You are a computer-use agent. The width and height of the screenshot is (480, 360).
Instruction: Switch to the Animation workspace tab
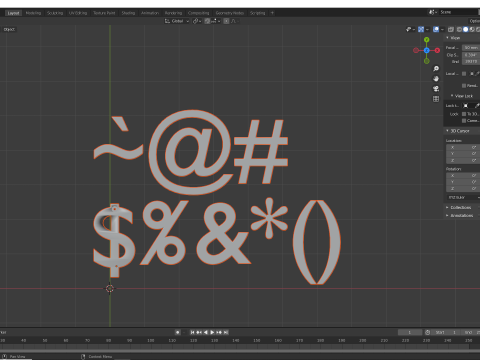click(150, 13)
